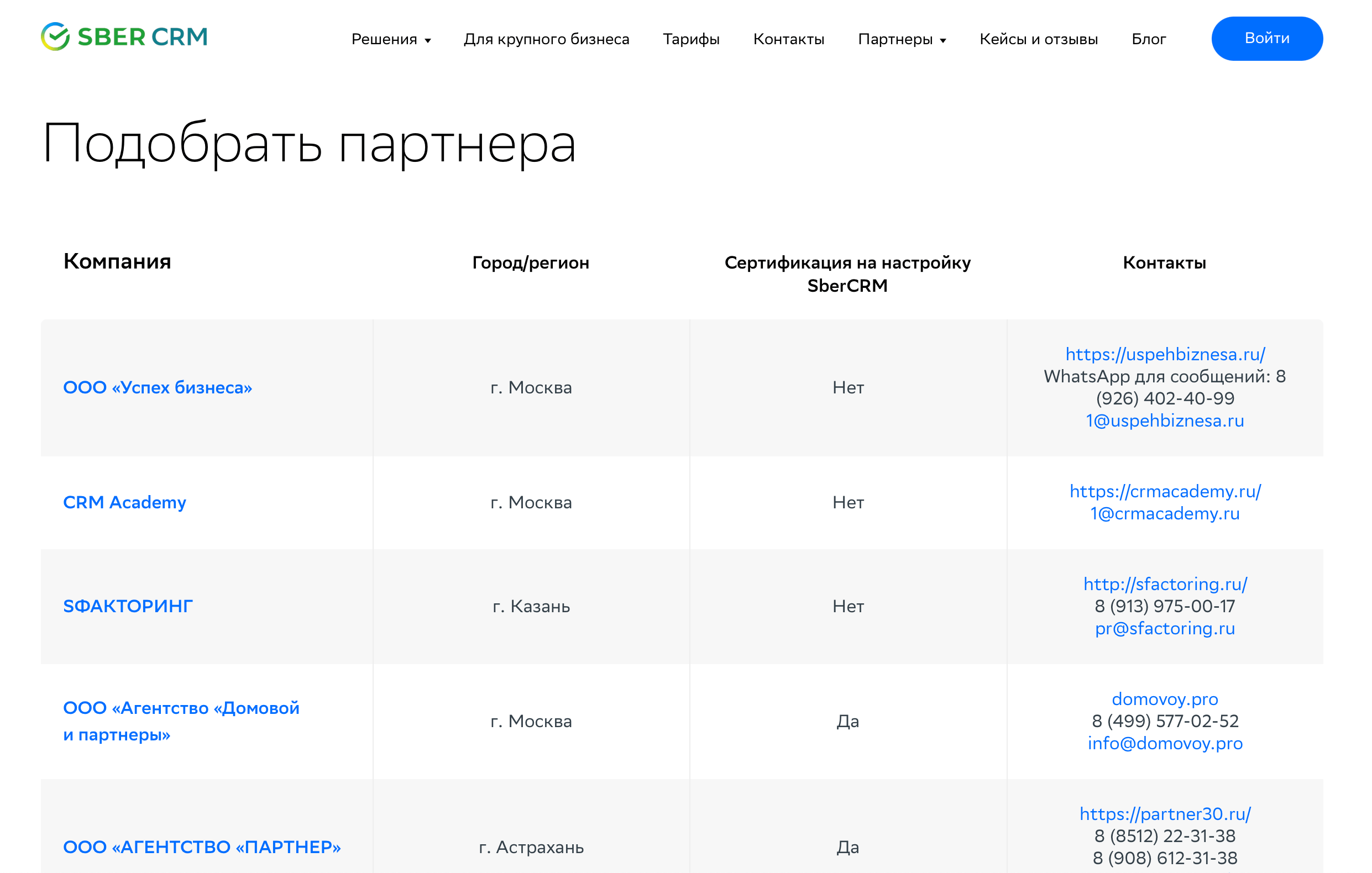Open ООО «АГЕНТСТВО «ПАРТНЕР» link
Viewport: 1372px width, 873px height.
tap(202, 847)
